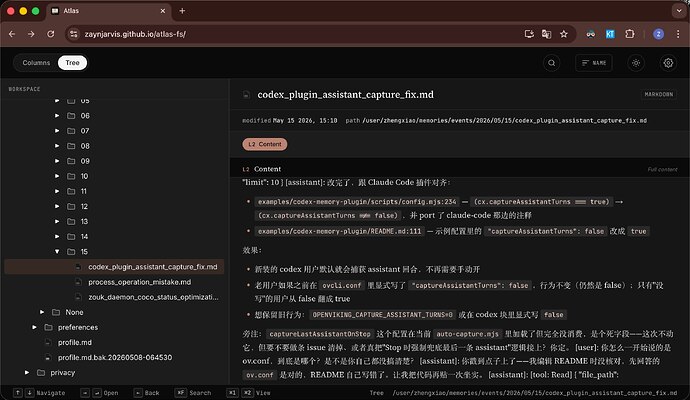Open profile.md.bak.20260508-064530 file
Screen dimensions: 690x400
click(115, 357)
